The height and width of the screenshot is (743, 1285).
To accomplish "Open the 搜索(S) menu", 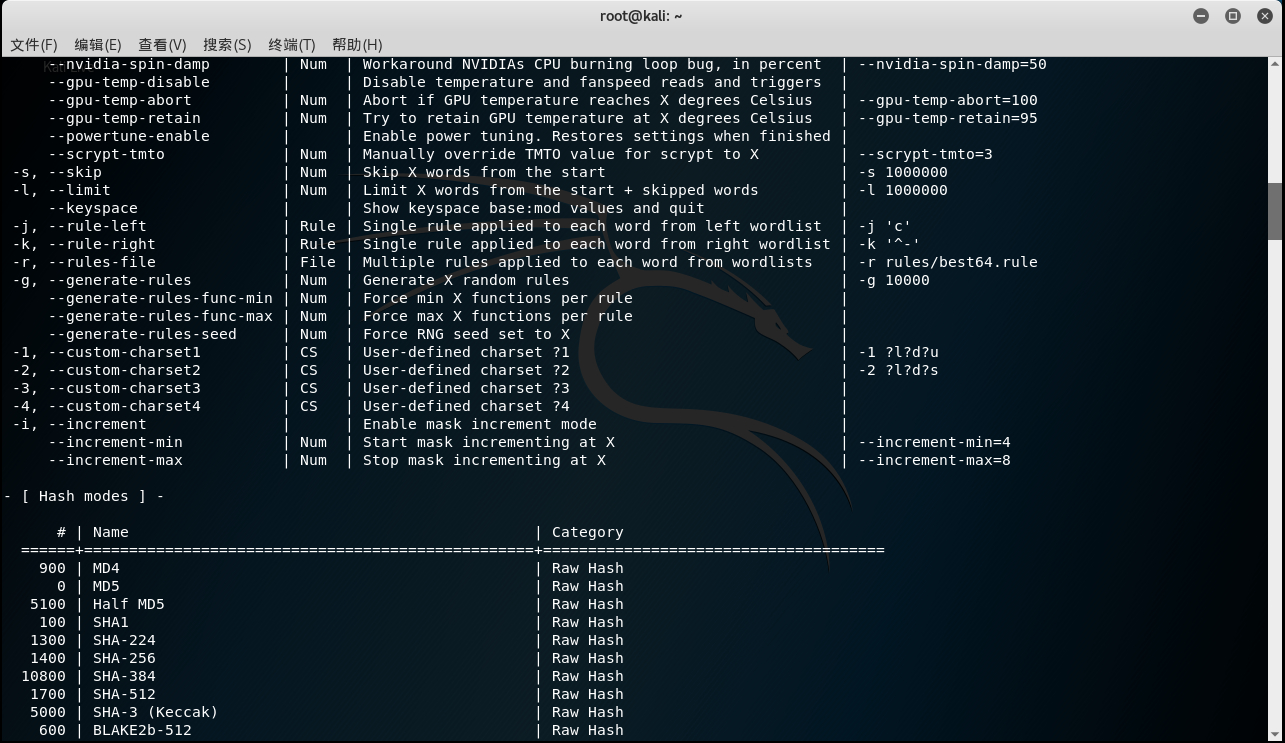I will (227, 44).
